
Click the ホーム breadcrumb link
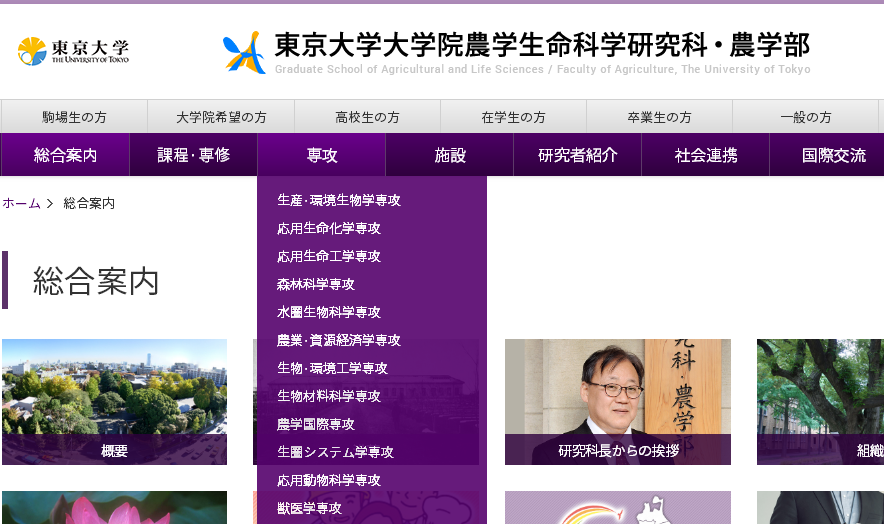(x=21, y=203)
